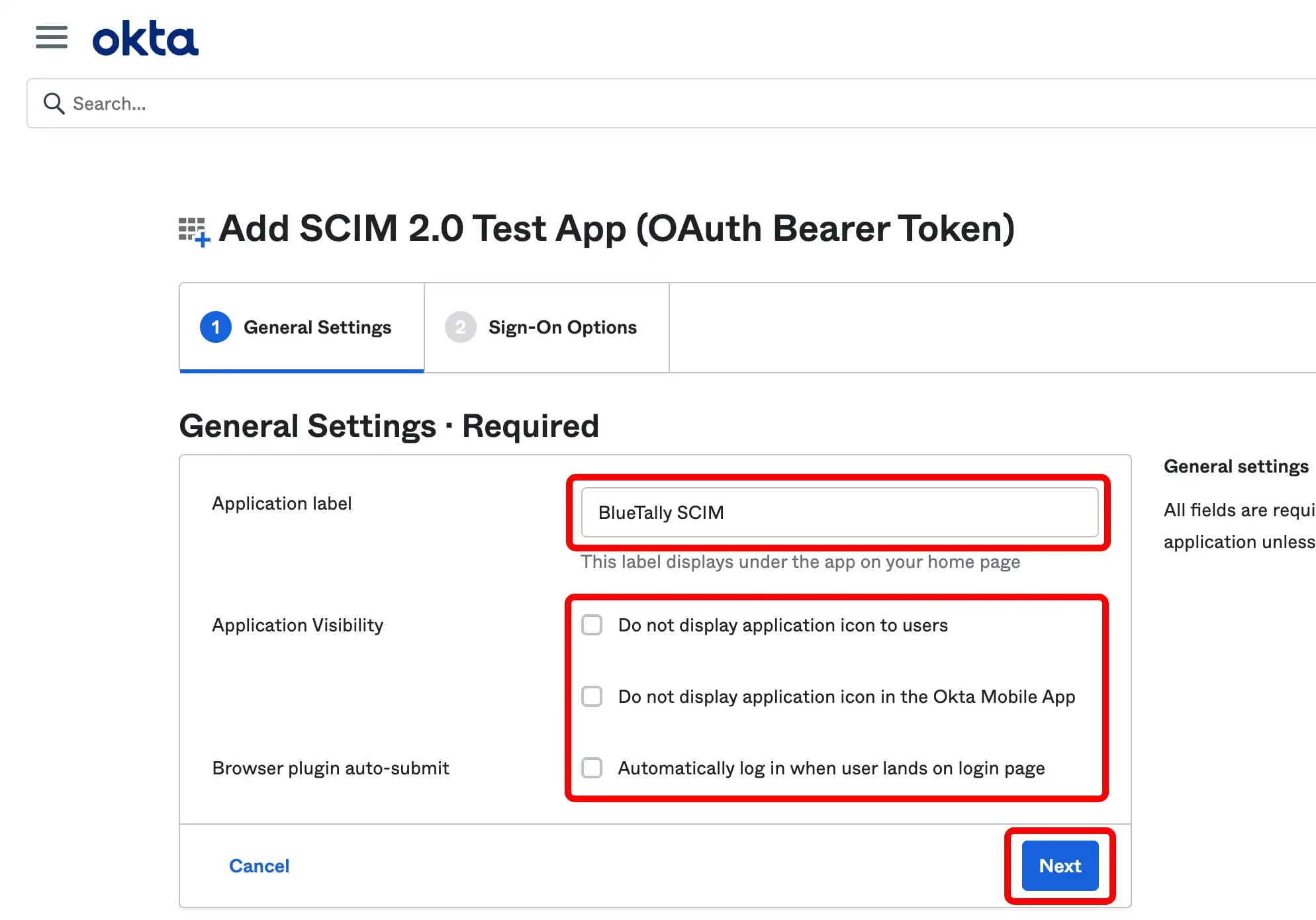Click 'This label displays under the app' hint

pyautogui.click(x=800, y=562)
